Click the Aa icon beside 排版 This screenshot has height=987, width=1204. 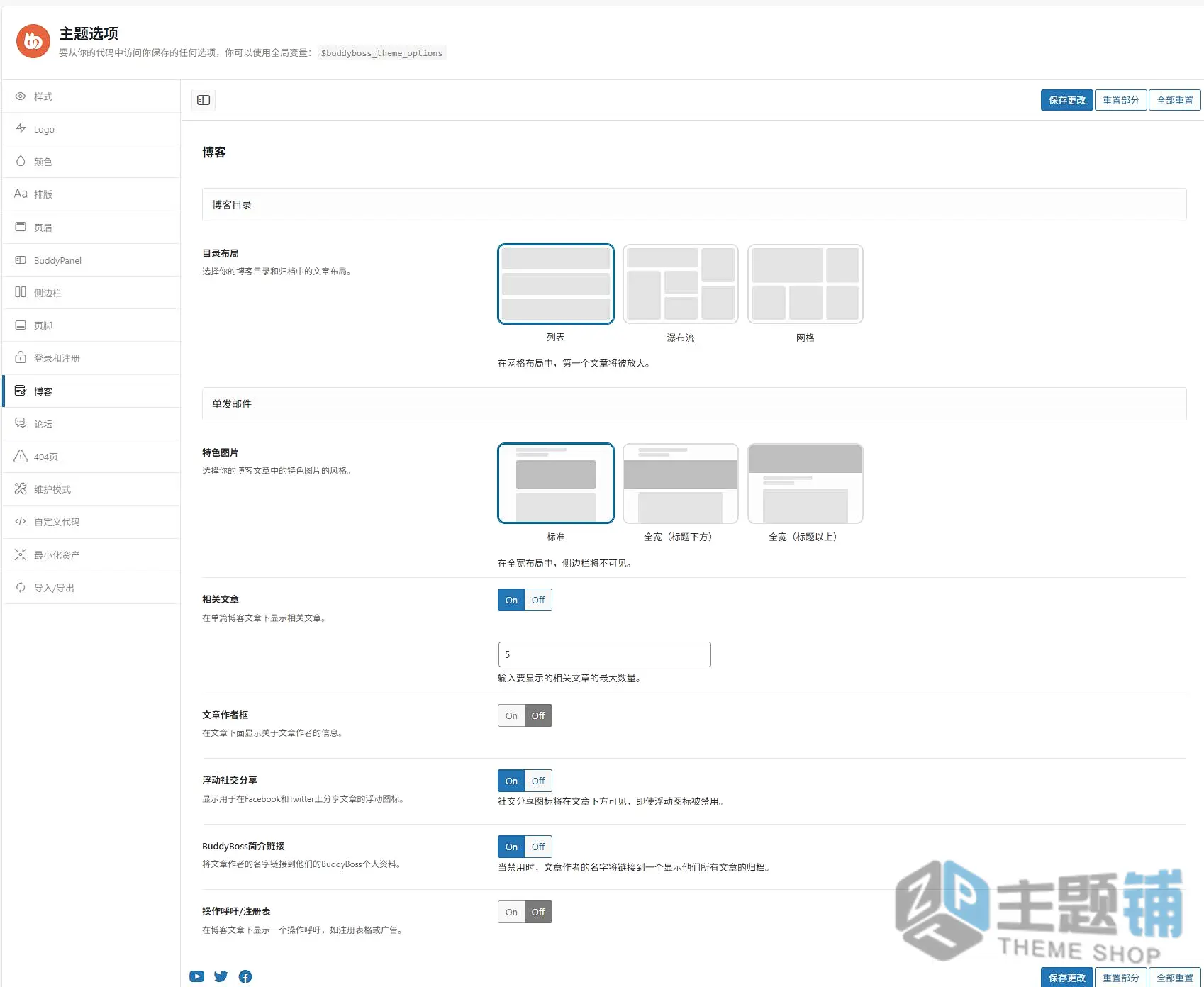[21, 194]
